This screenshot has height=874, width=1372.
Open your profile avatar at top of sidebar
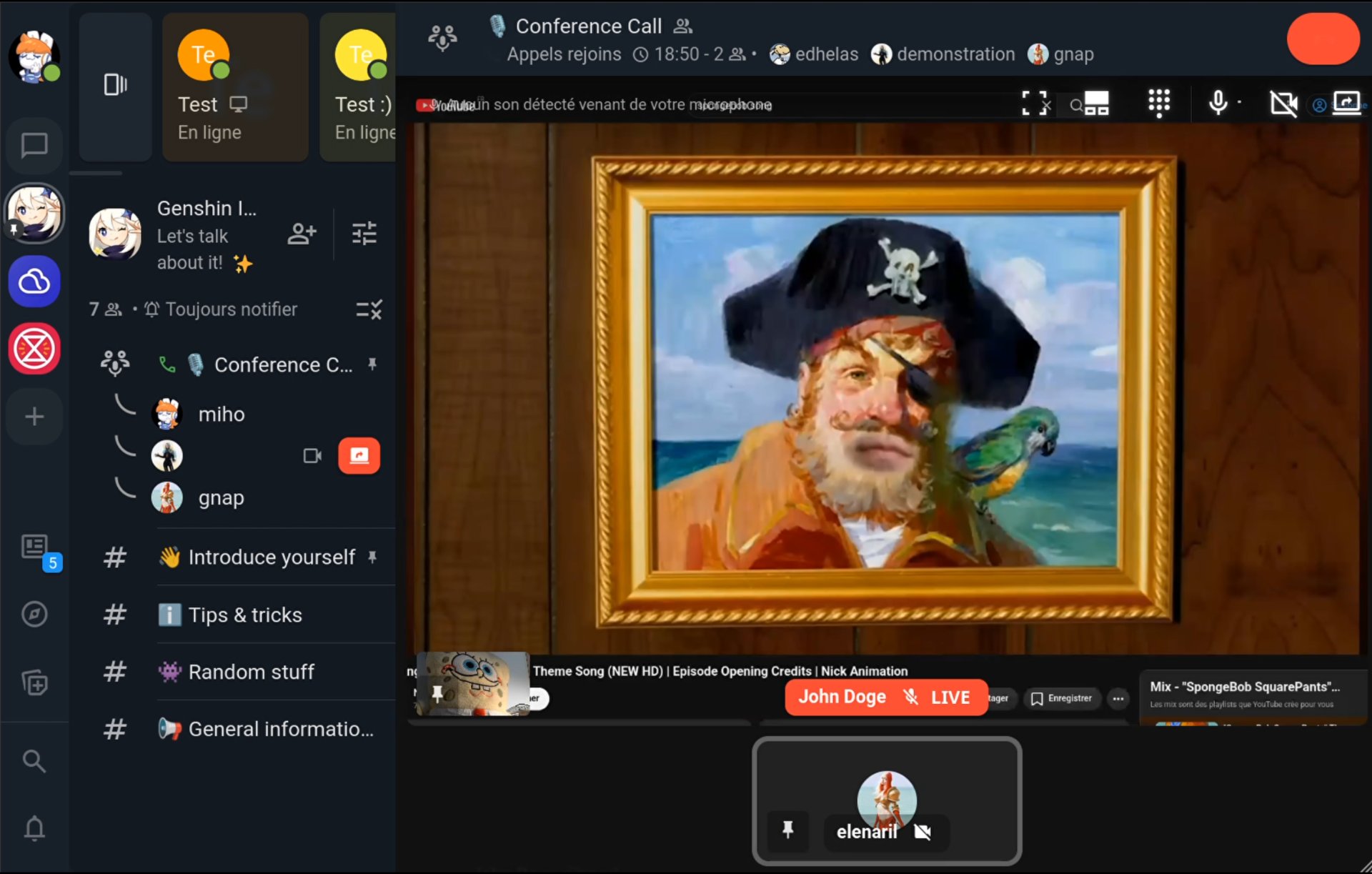(34, 56)
